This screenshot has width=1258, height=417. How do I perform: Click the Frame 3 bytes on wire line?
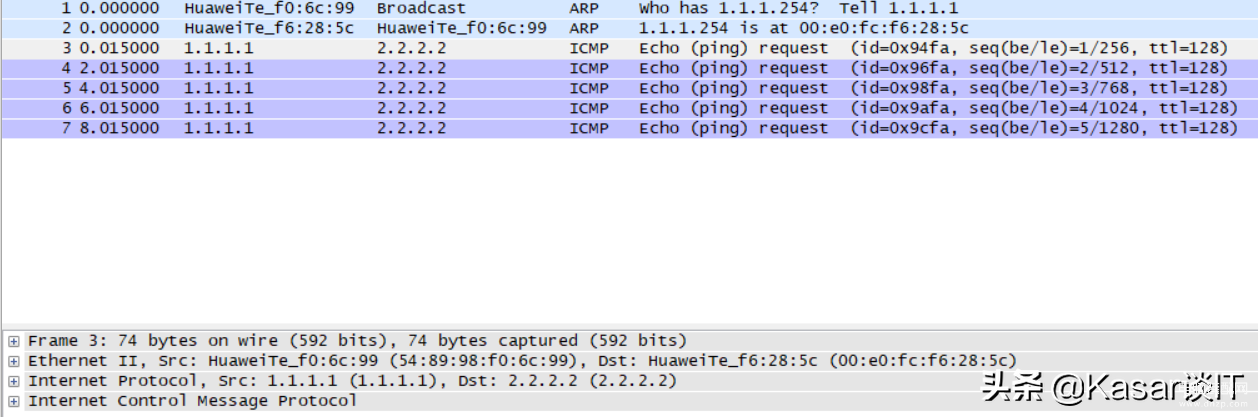coord(357,341)
